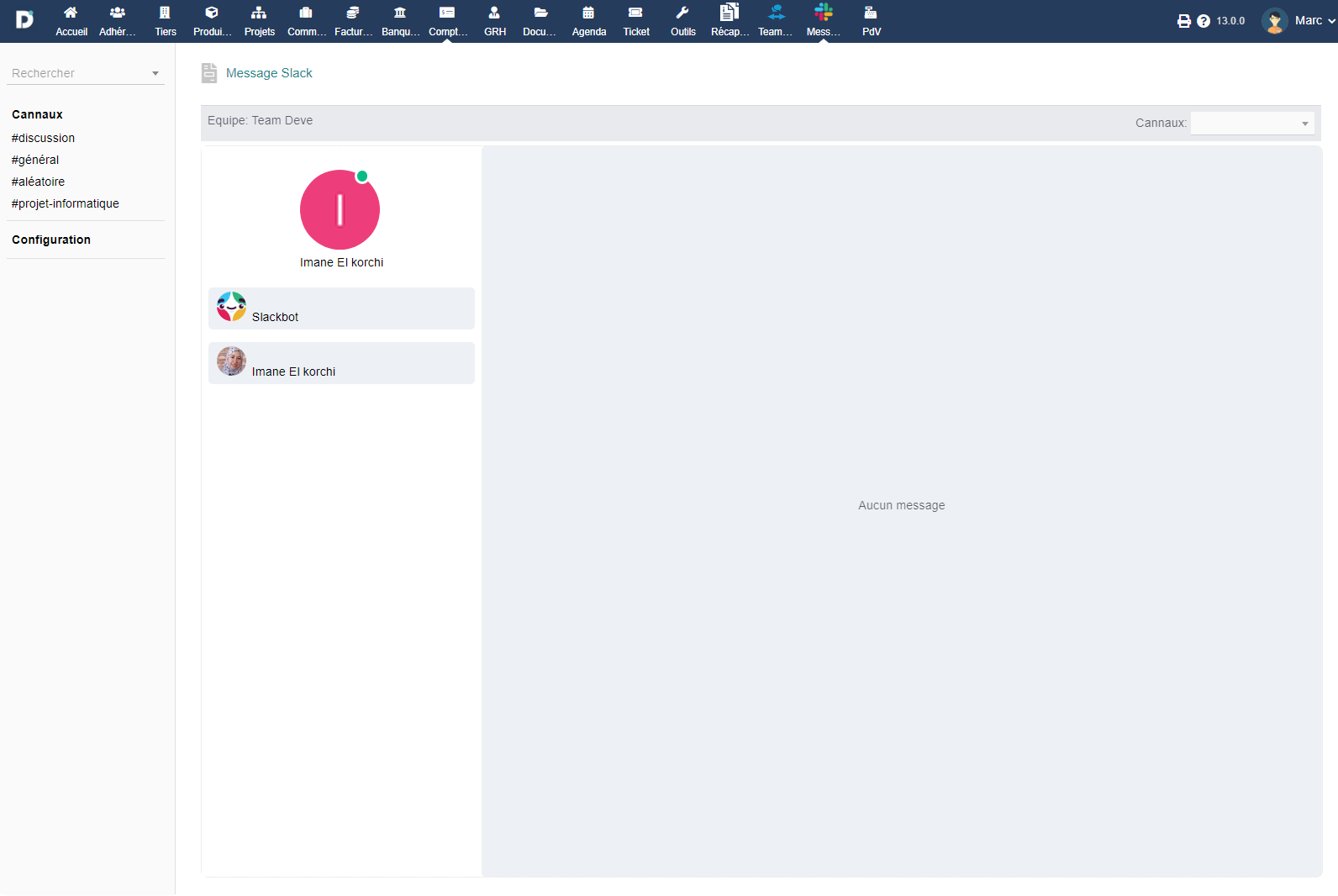
Task: Open the Produits box icon
Action: (212, 13)
